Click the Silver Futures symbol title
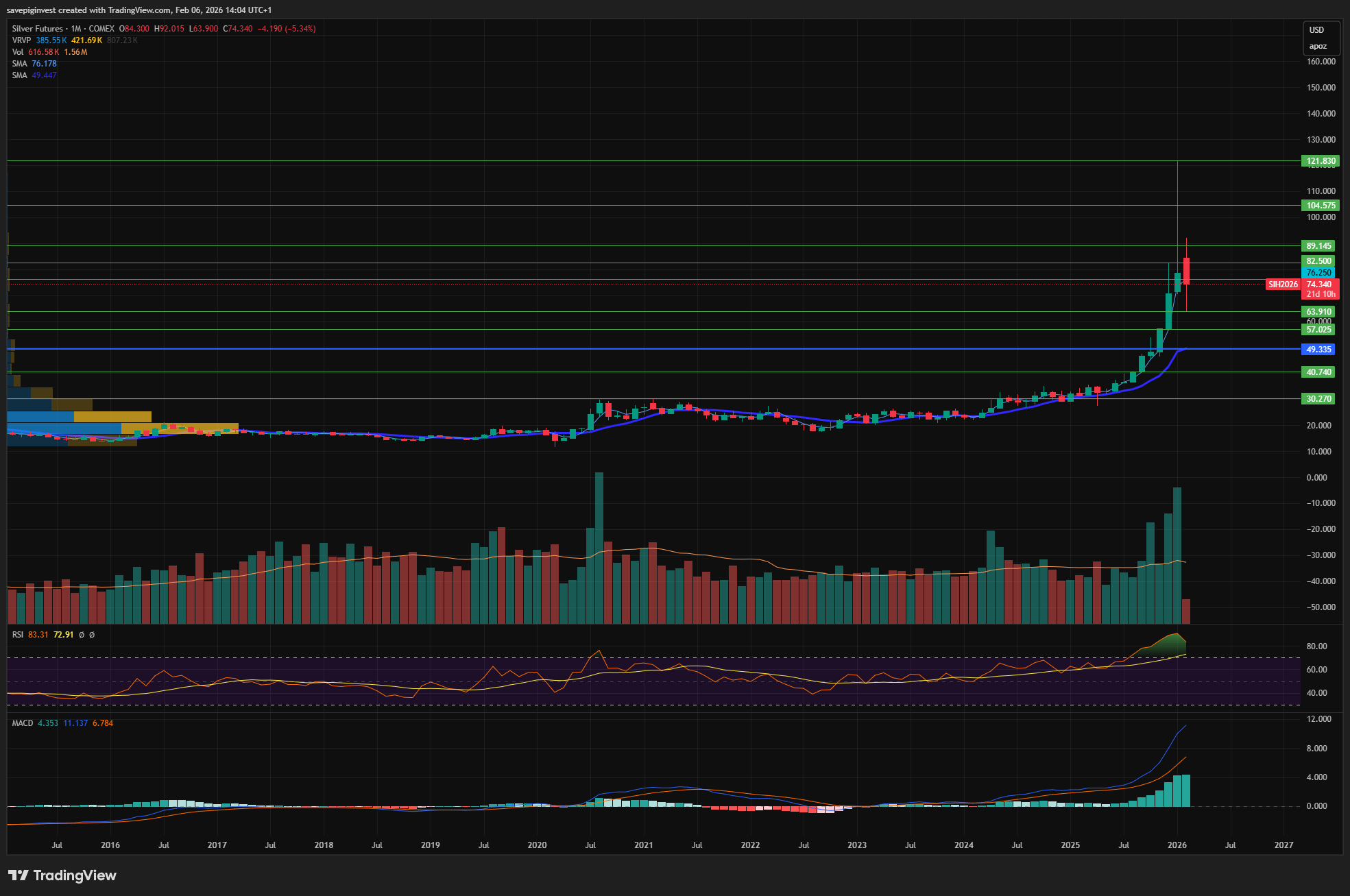1350x896 pixels. click(x=38, y=29)
